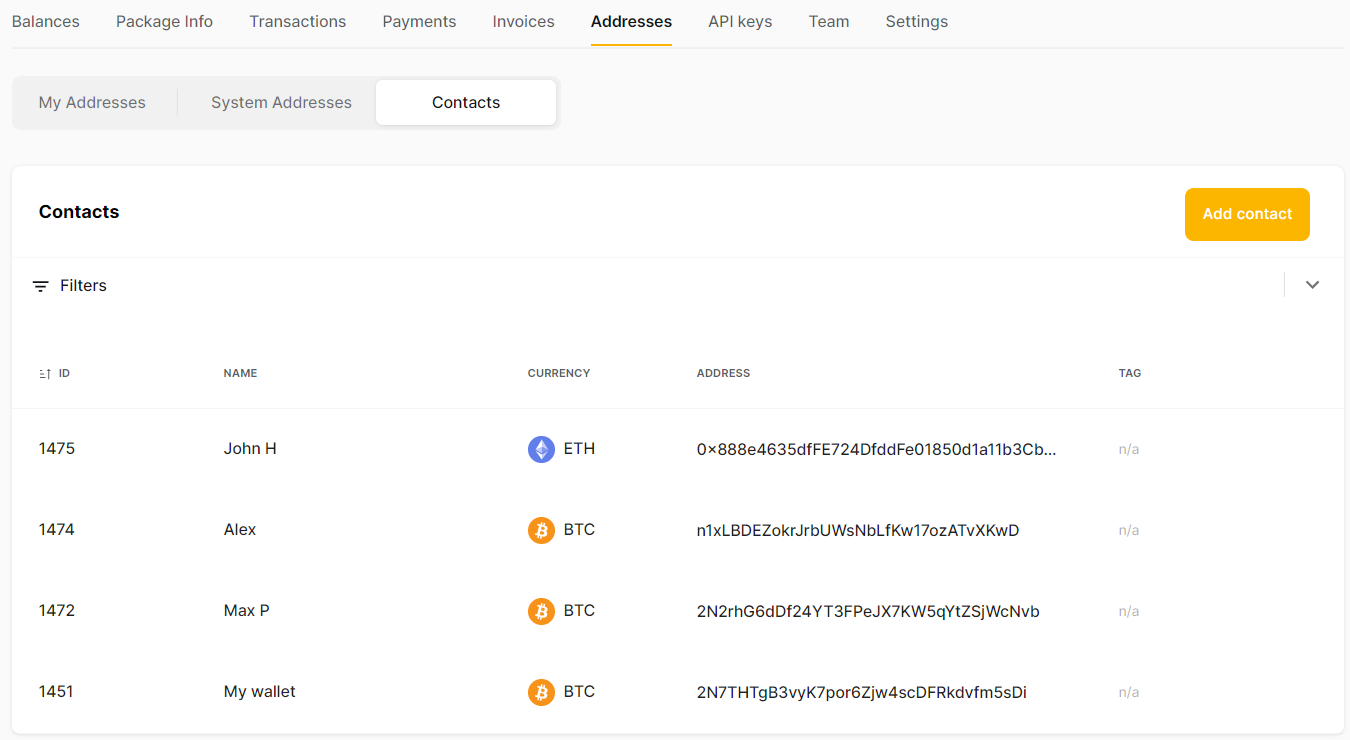Select contact ID 1472
1350x740 pixels.
pos(57,611)
